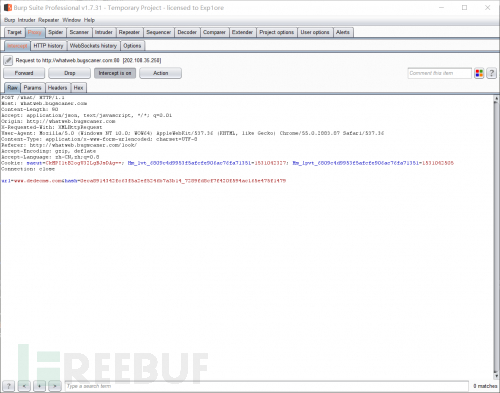Click the Content-Type header line
500x393 pixels.
tap(99, 139)
